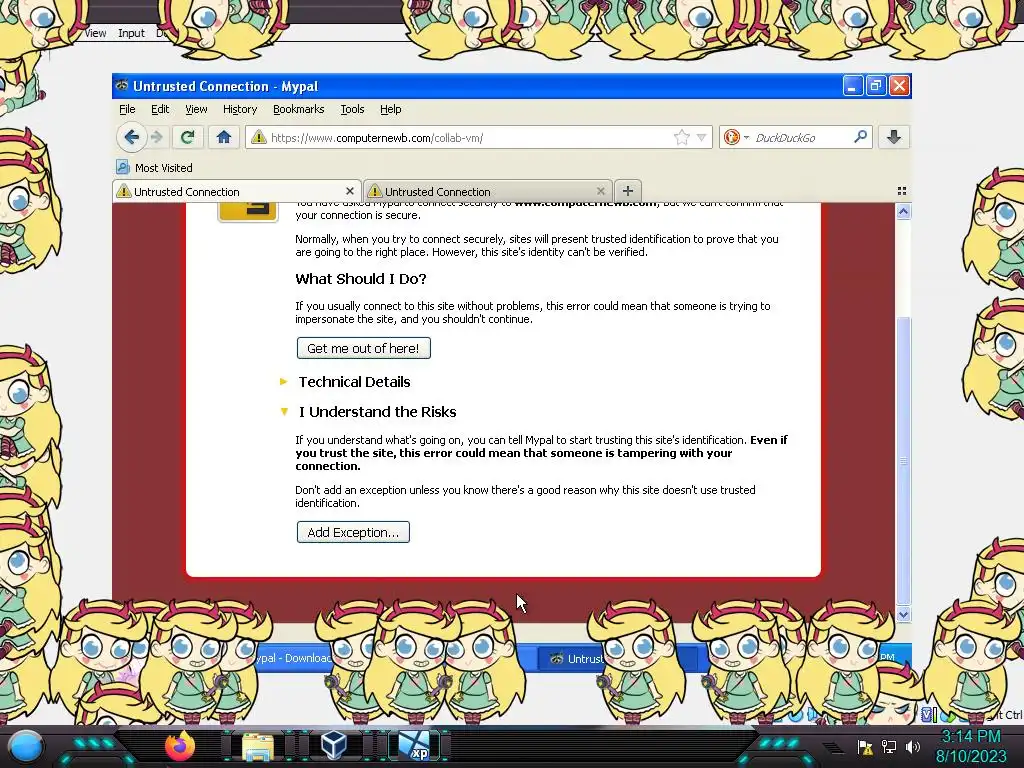The image size is (1024, 768).
Task: Open the Input menu of the VM window
Action: pos(131,33)
